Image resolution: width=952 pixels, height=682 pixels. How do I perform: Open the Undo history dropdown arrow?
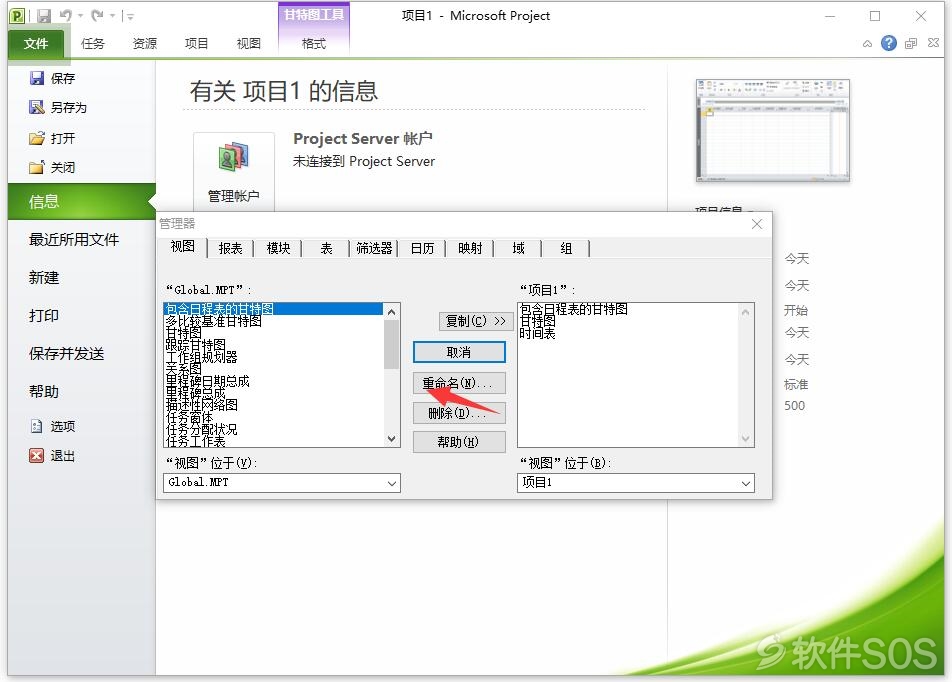(x=80, y=16)
